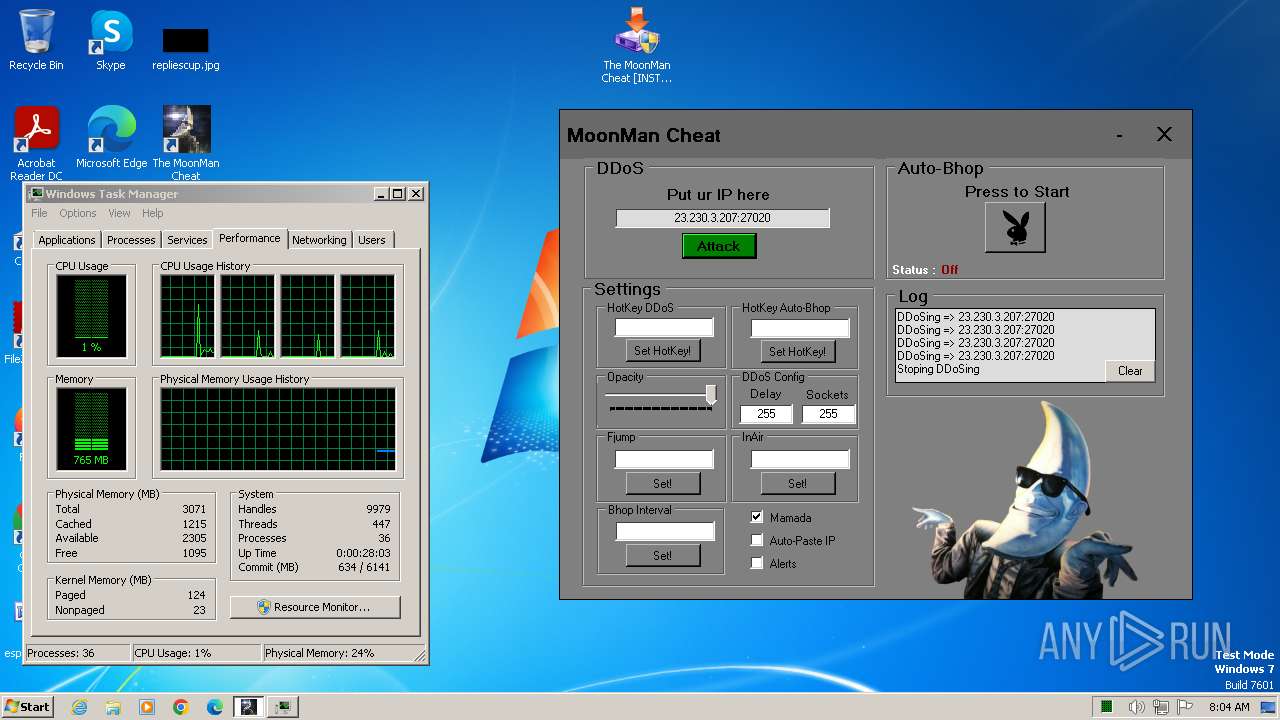Switch to Task Manager taskbar item
Screen dimensions: 1280x720
283,707
